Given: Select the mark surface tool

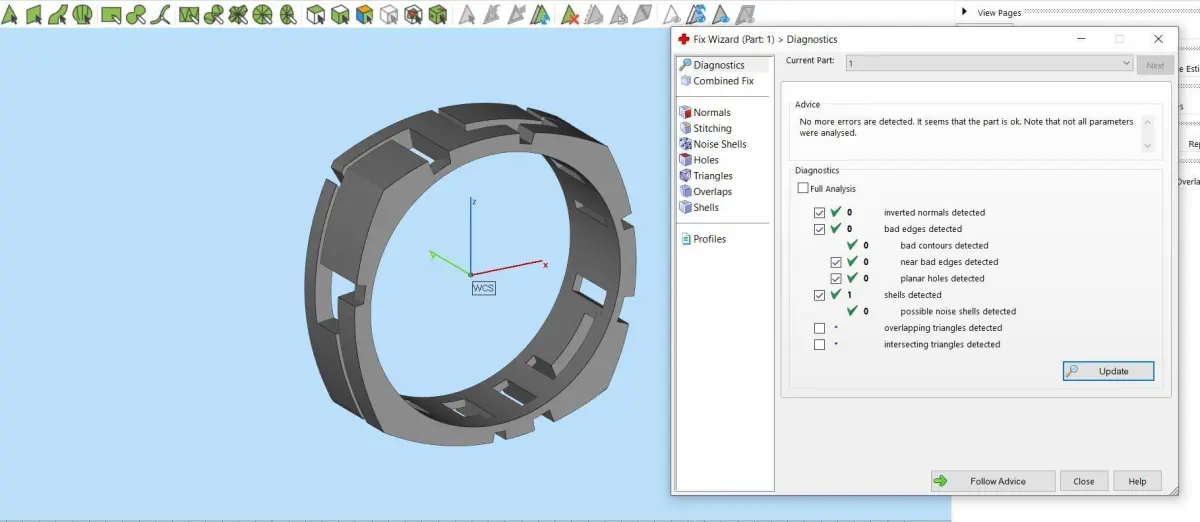Looking at the screenshot, I should click(x=59, y=14).
